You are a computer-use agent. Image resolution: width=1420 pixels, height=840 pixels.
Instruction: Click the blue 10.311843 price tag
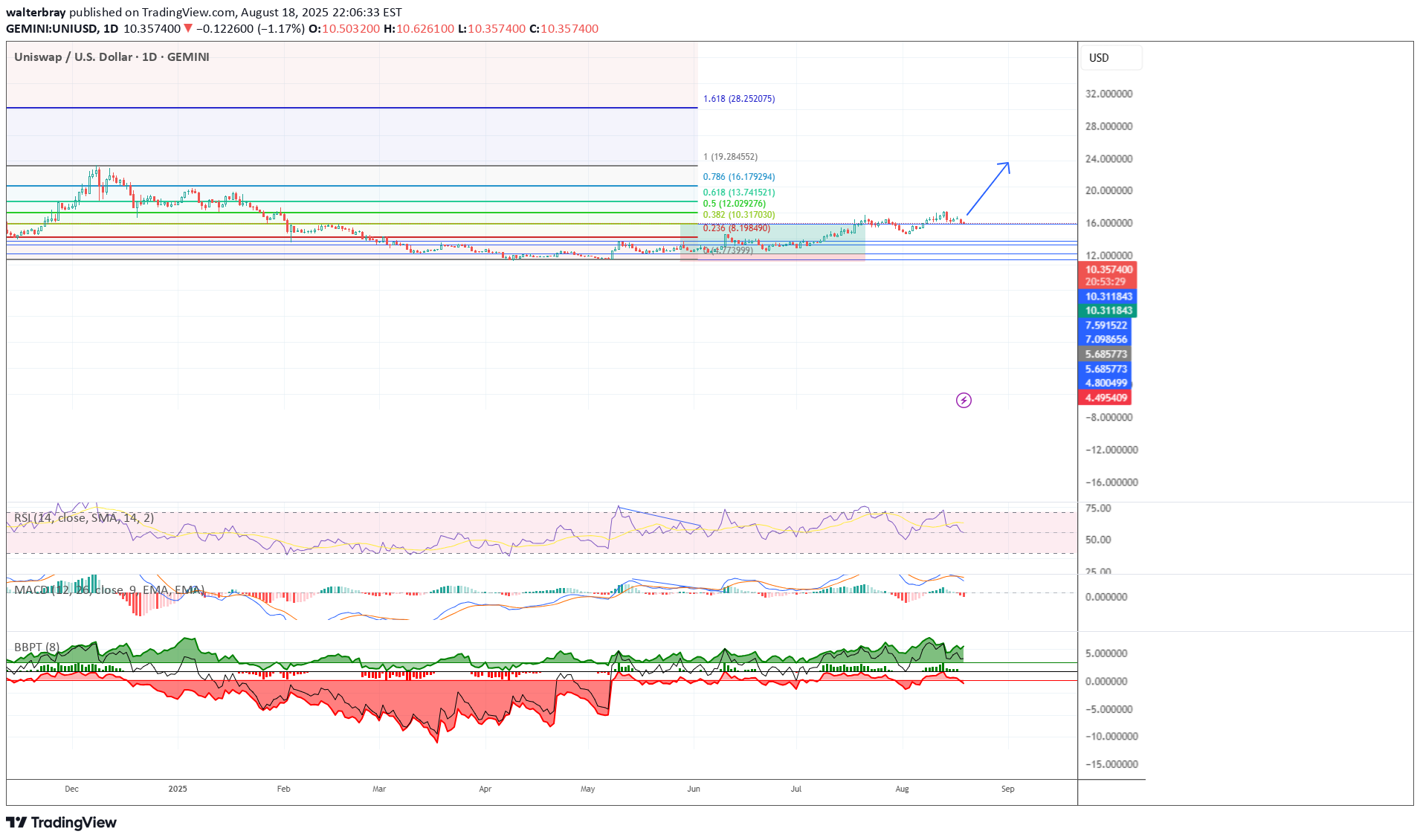pos(1107,297)
